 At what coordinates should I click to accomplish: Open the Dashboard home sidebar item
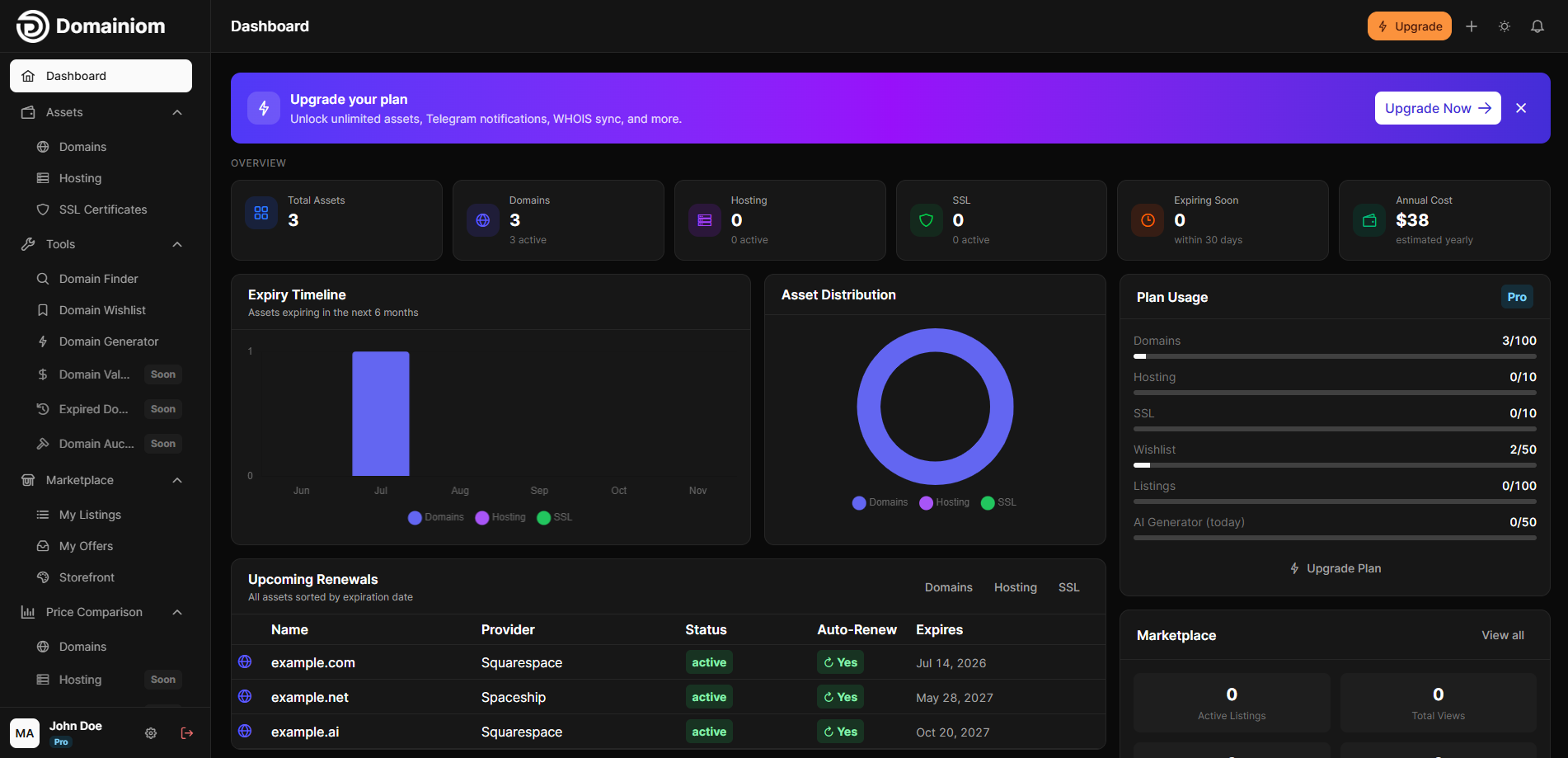point(101,76)
